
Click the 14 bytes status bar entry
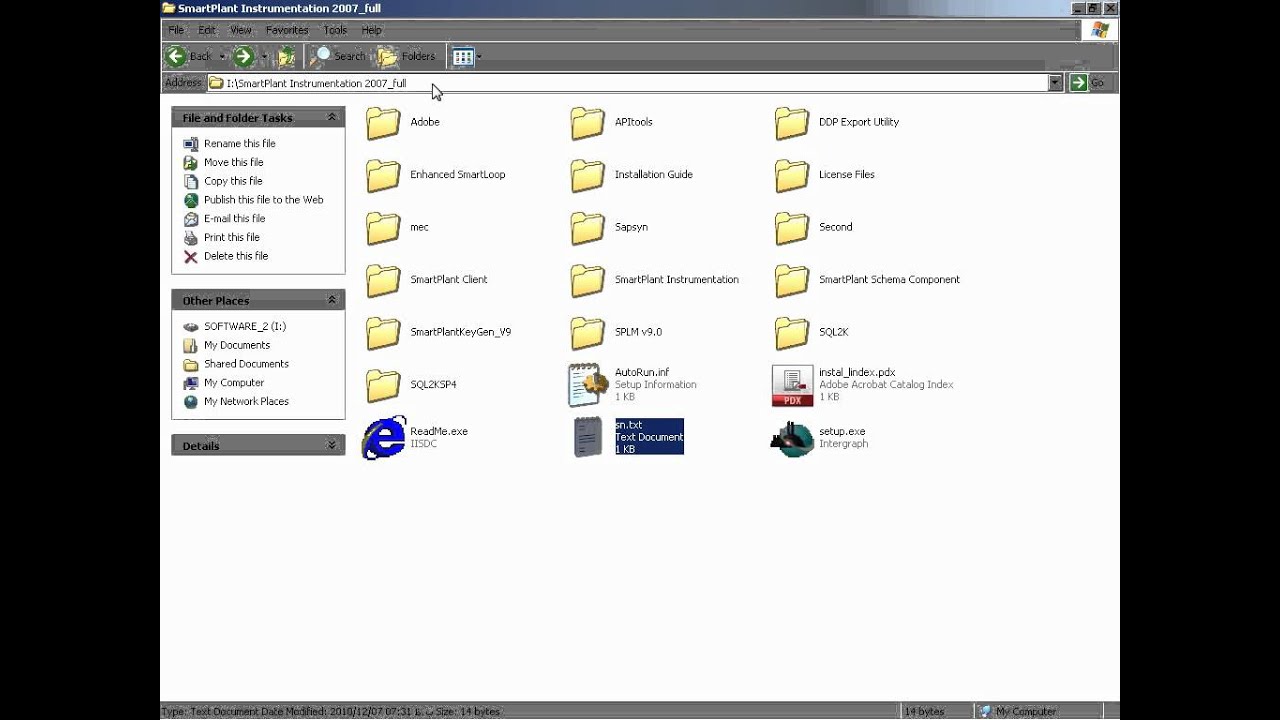[x=924, y=711]
